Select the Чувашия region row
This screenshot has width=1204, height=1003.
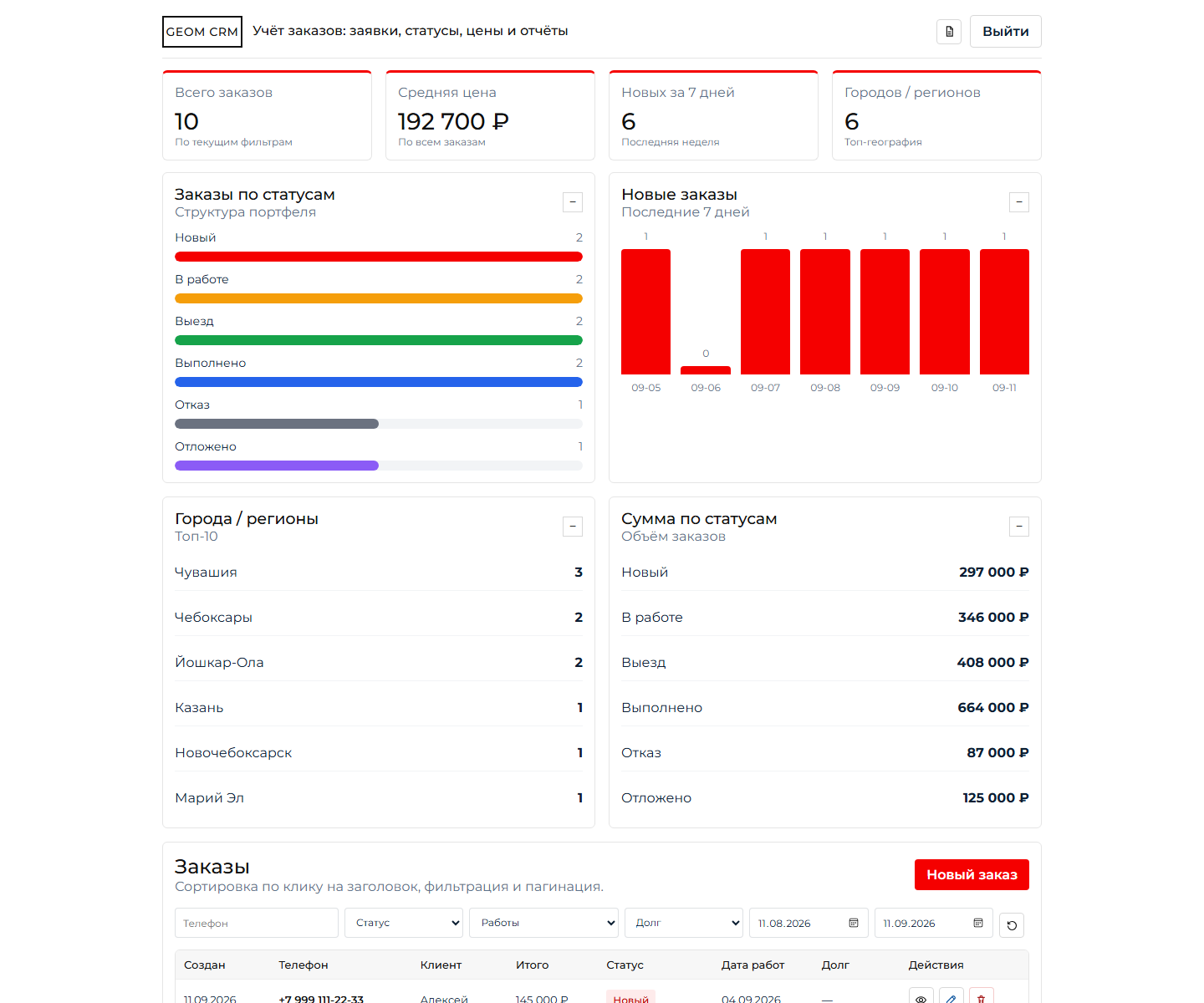click(379, 573)
